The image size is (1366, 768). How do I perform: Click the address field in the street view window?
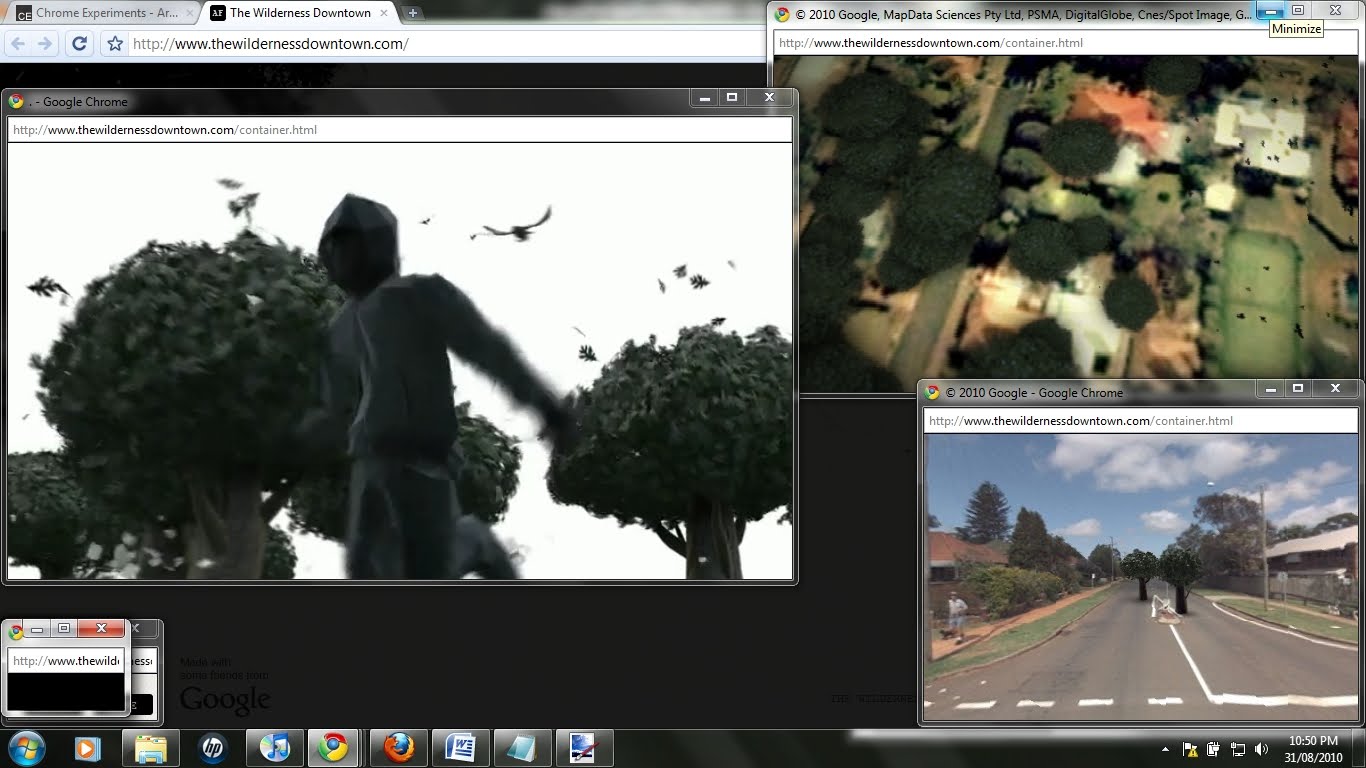(x=1140, y=421)
